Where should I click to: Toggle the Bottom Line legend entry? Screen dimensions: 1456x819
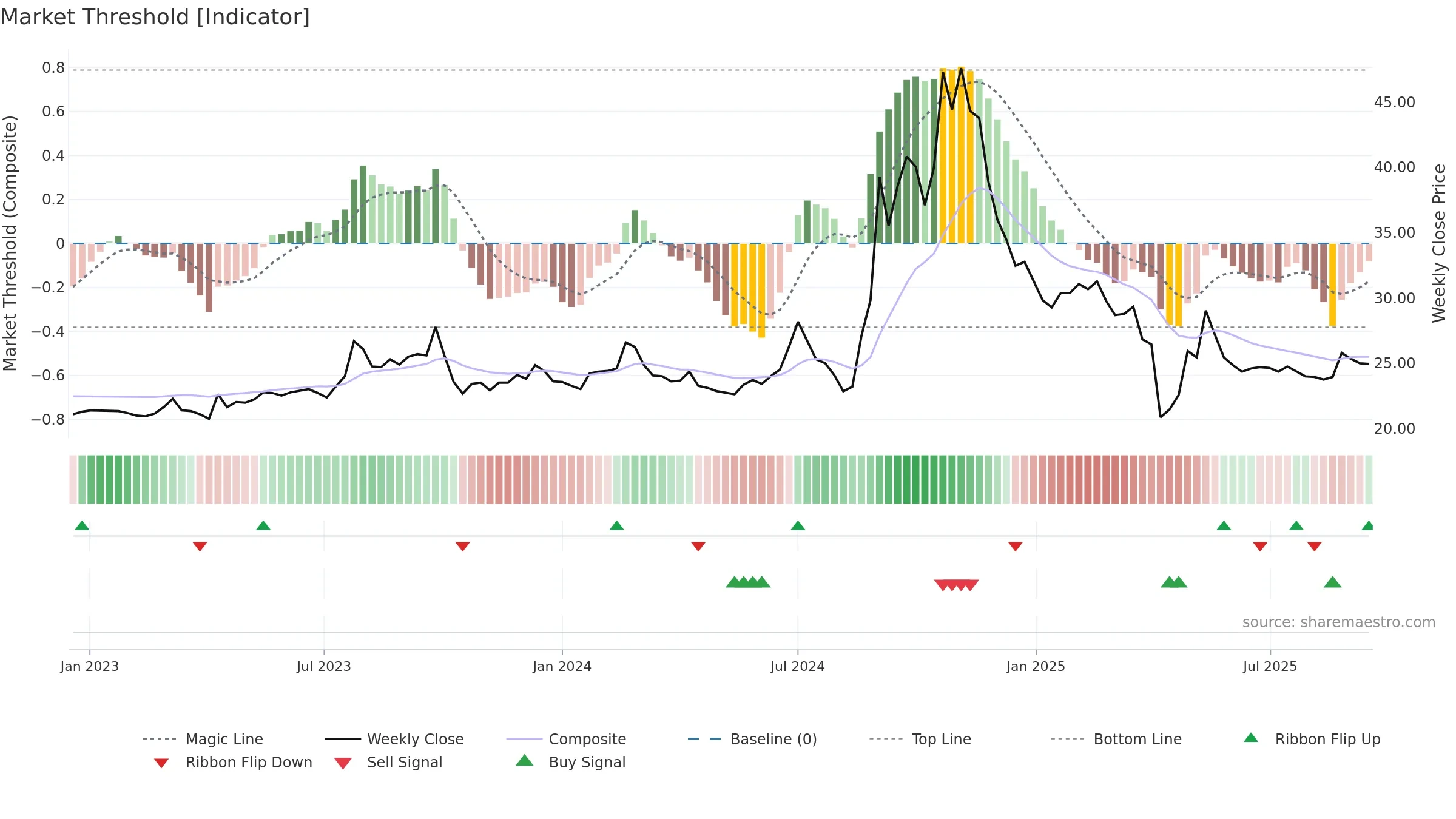(1116, 739)
